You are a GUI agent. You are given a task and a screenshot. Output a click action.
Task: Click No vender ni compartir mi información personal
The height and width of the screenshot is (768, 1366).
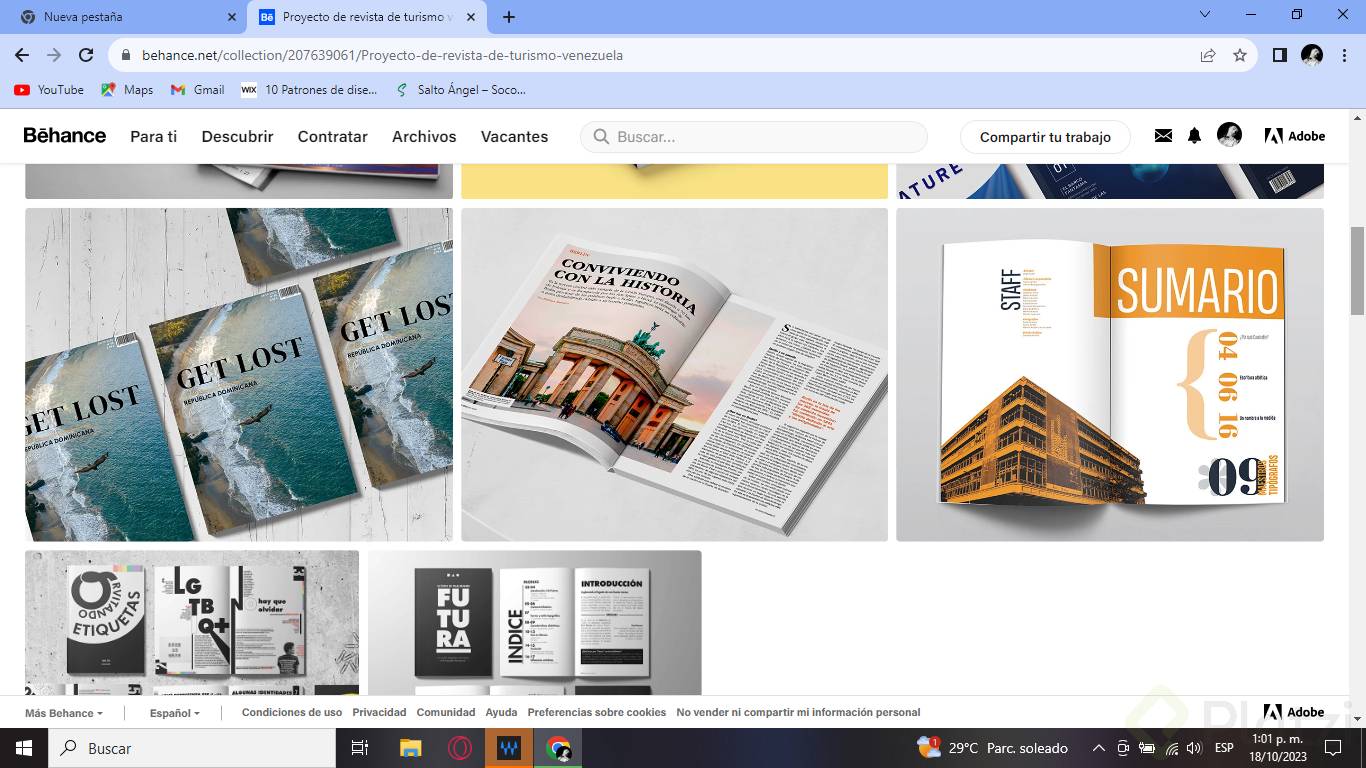click(x=798, y=713)
